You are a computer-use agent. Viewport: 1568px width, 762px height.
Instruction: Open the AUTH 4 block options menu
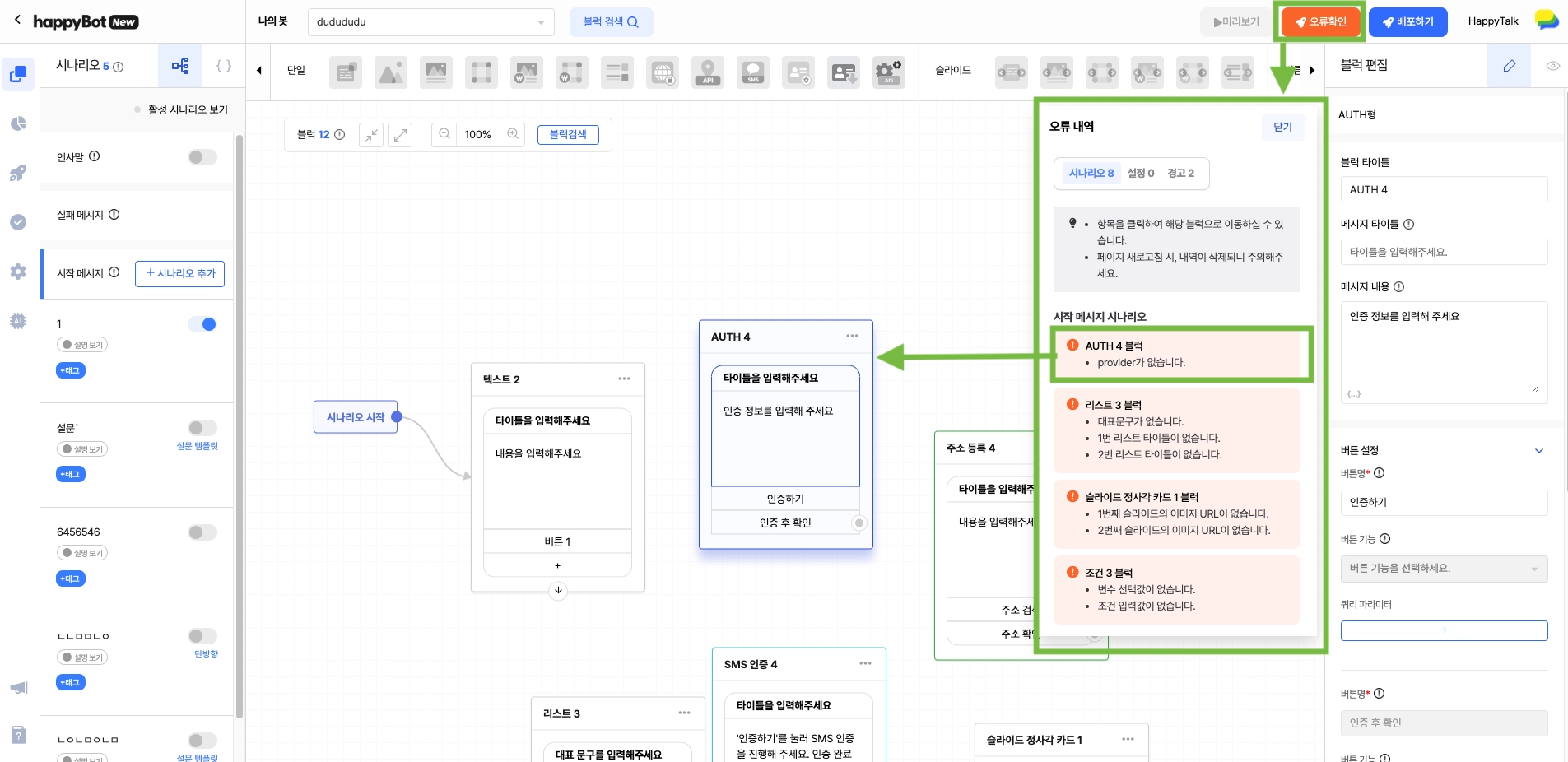852,336
